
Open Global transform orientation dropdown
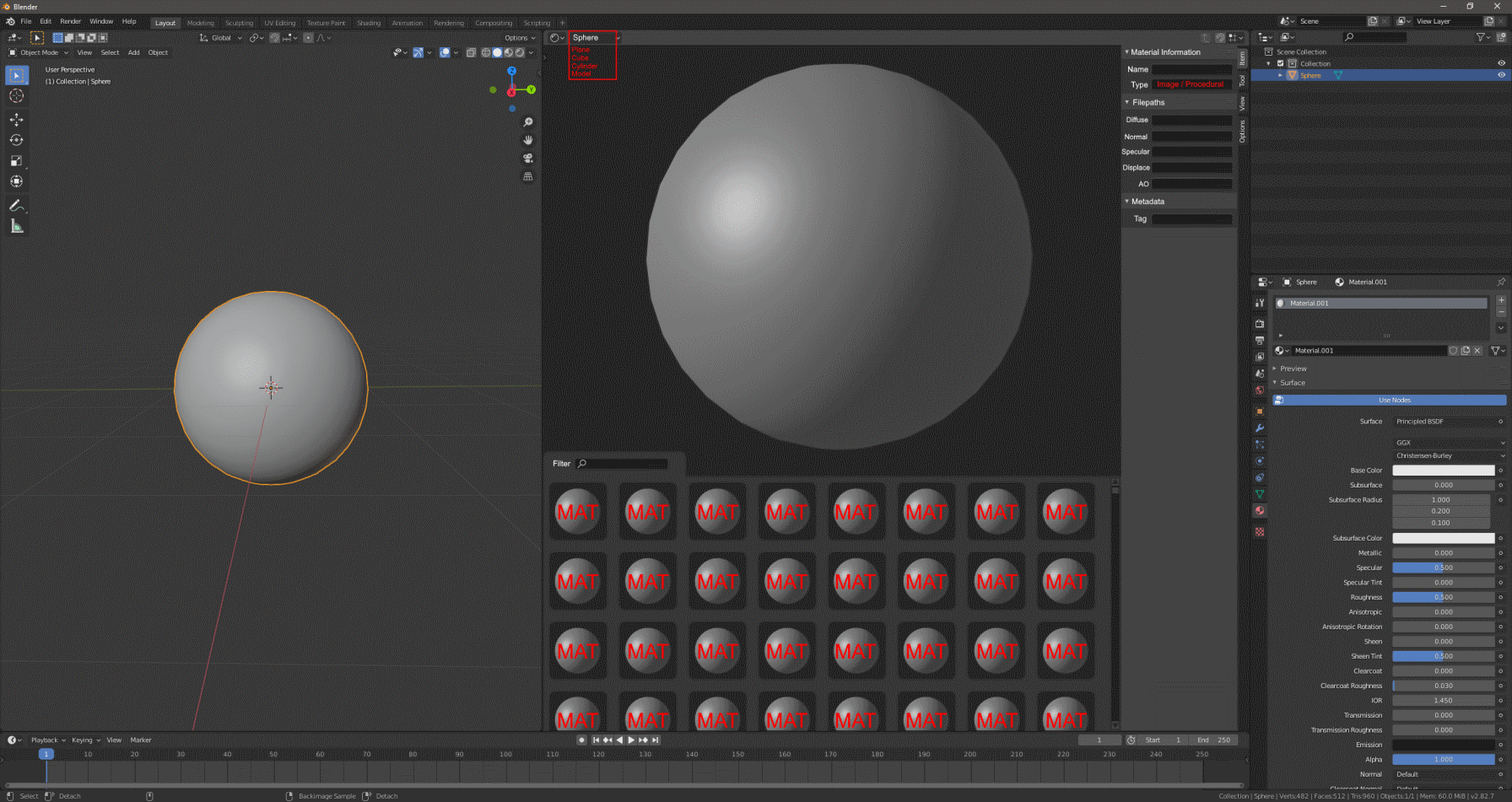click(221, 38)
